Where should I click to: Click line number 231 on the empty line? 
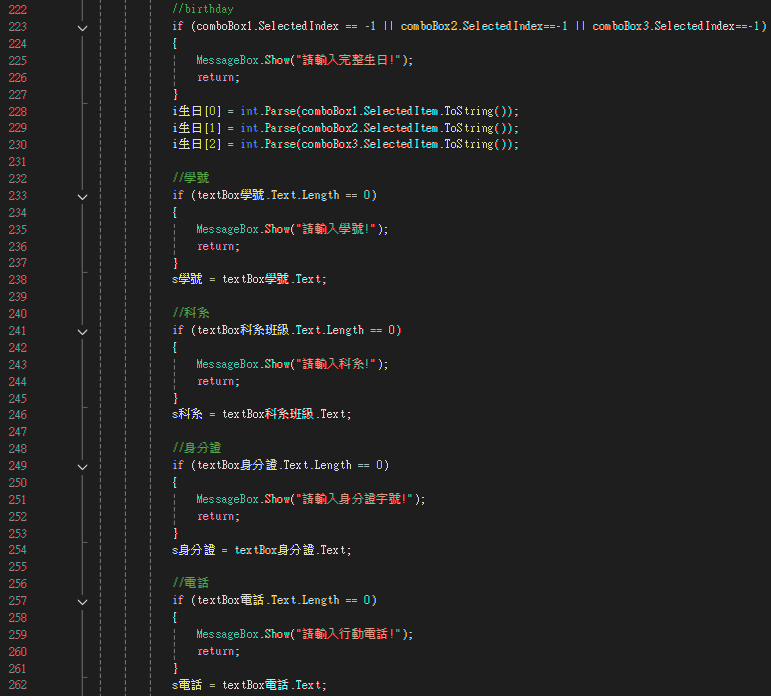coord(18,162)
